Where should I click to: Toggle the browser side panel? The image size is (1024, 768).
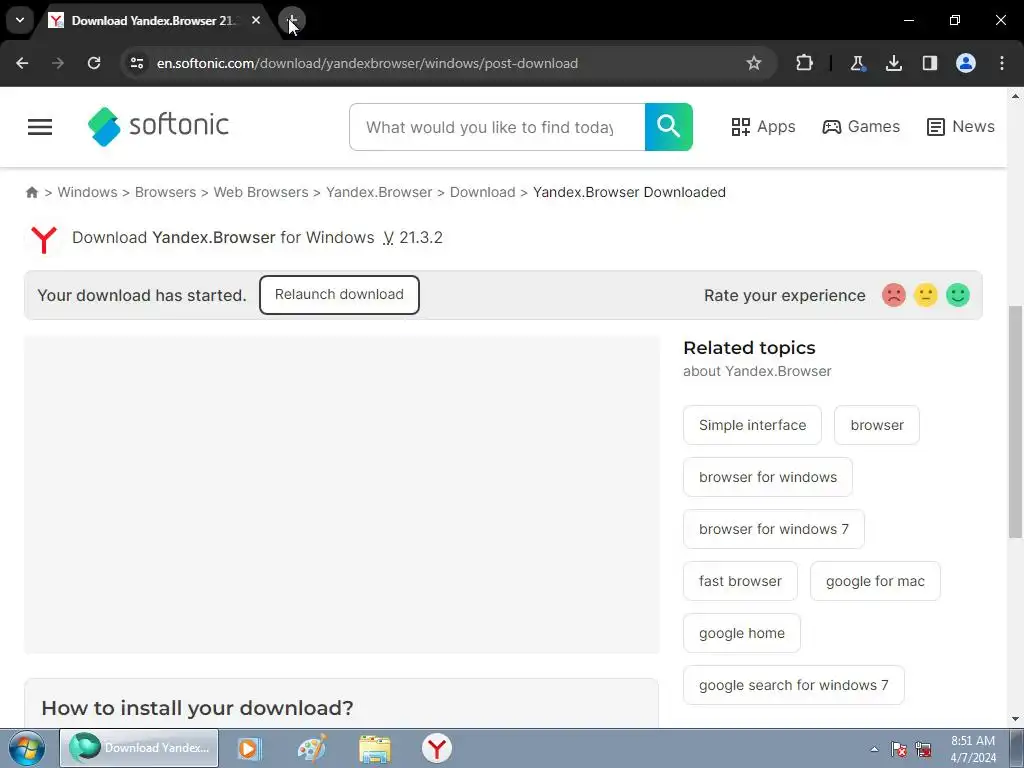(930, 63)
